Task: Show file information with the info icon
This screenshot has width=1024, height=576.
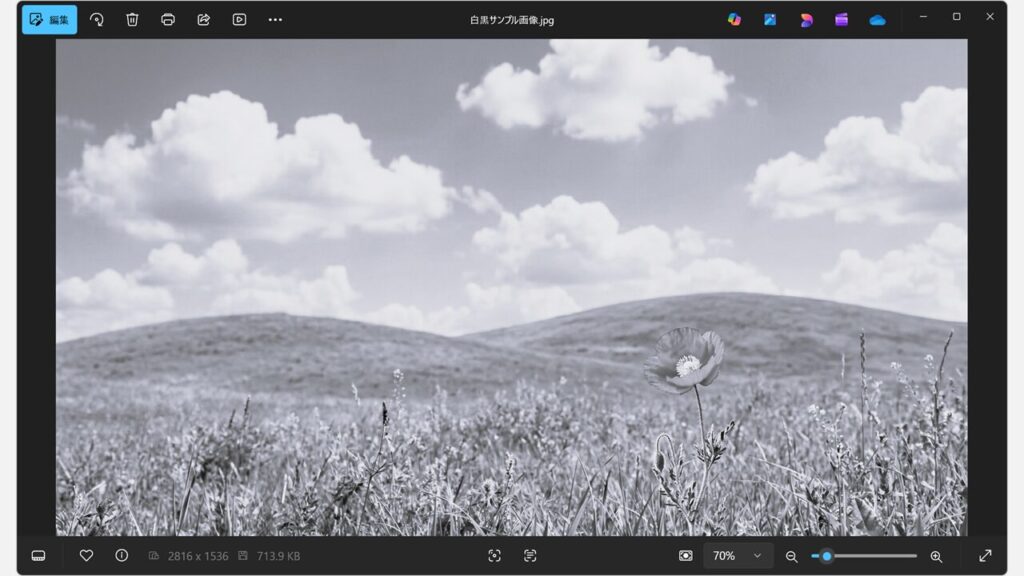Action: pyautogui.click(x=121, y=555)
